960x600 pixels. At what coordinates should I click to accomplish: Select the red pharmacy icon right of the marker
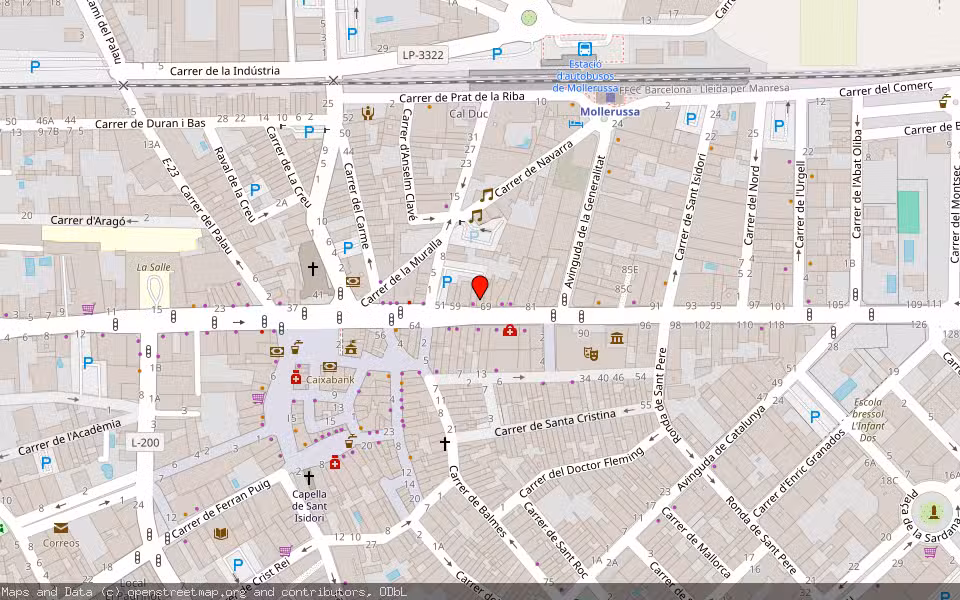[509, 331]
